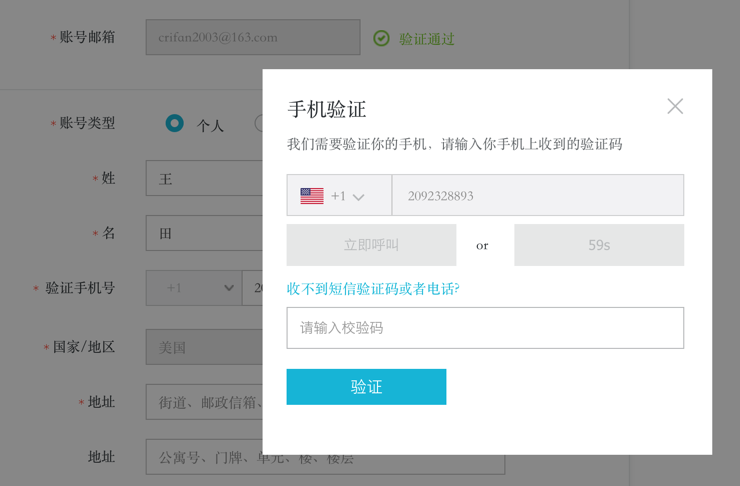Click the 验证通过 status text
Viewport: 740px width, 486px height.
coord(427,39)
